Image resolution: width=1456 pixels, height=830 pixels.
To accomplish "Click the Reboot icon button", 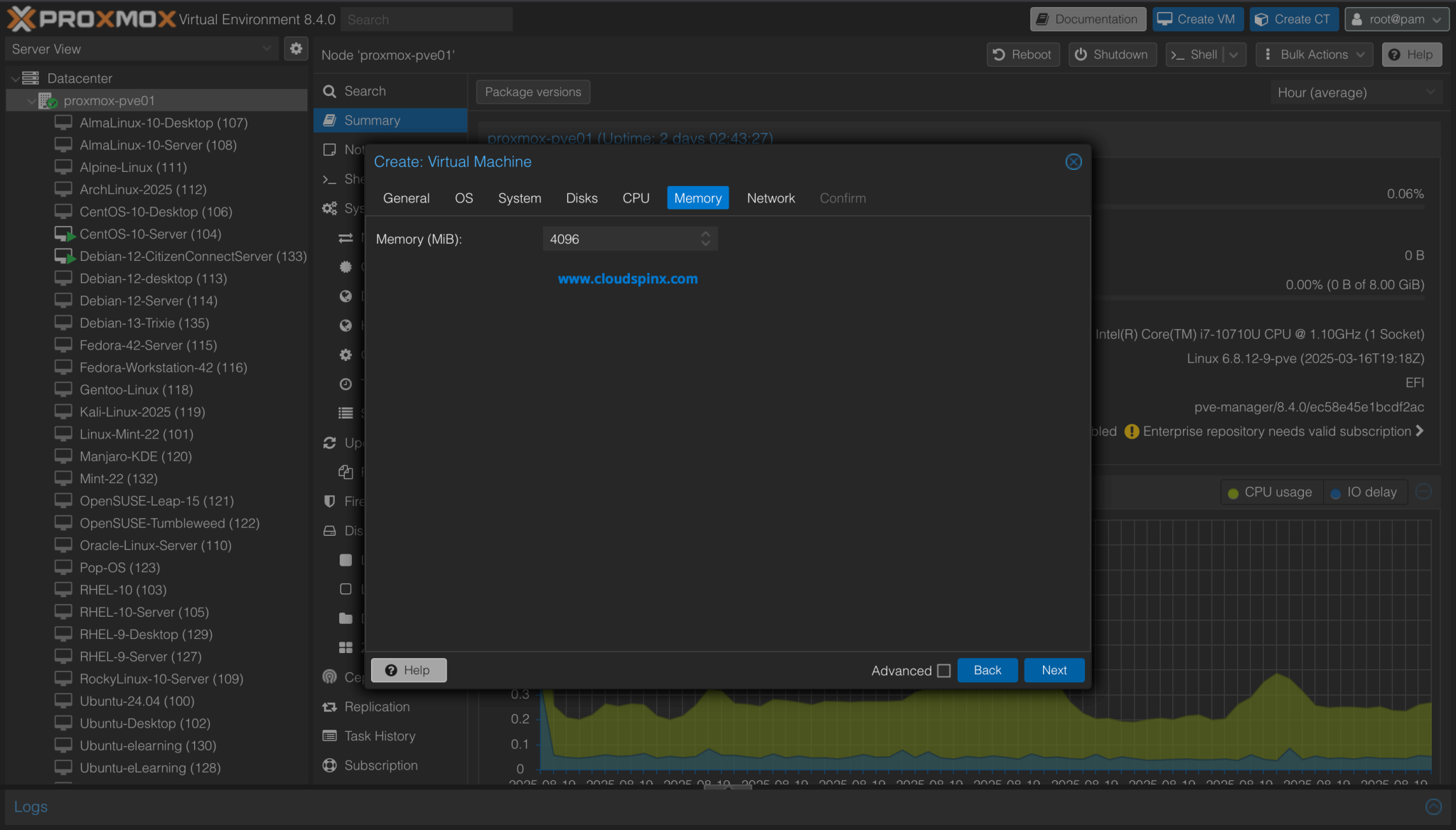I will [x=999, y=54].
